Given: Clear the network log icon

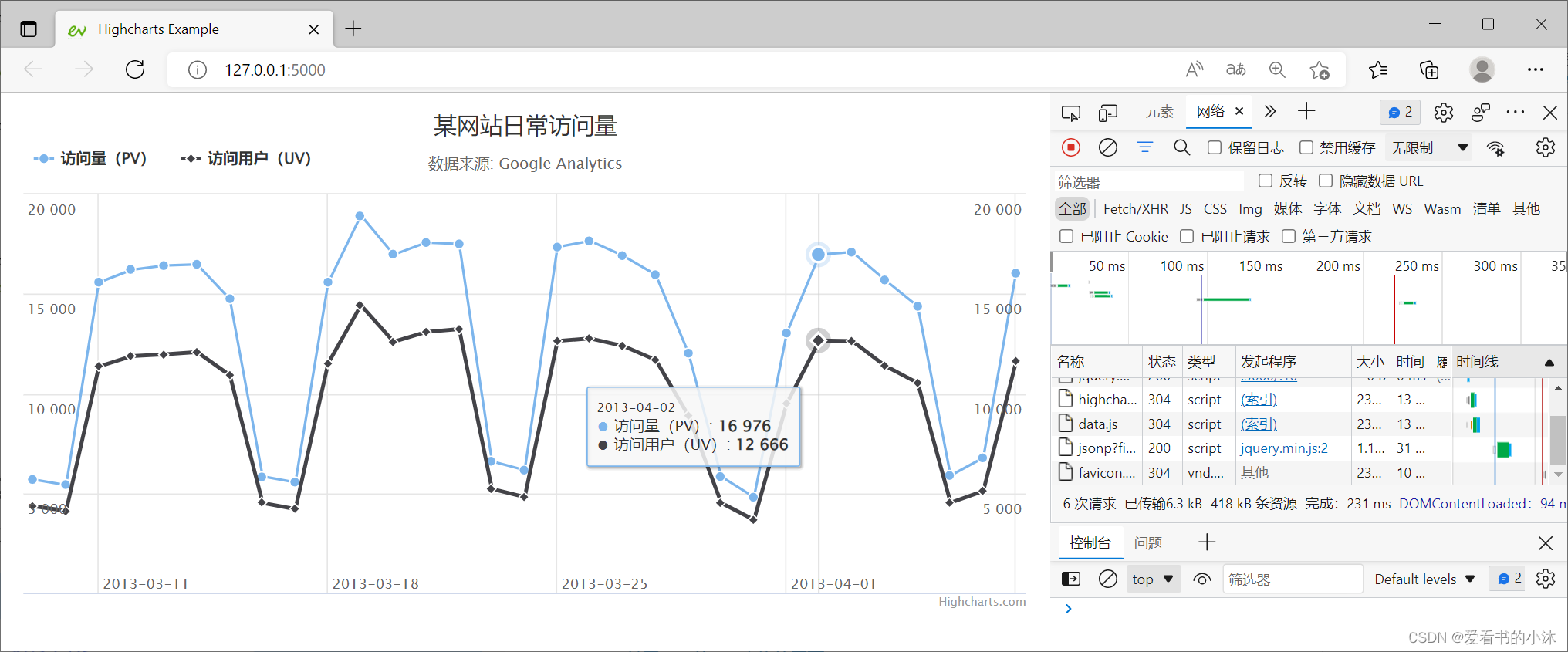Looking at the screenshot, I should pos(1108,147).
